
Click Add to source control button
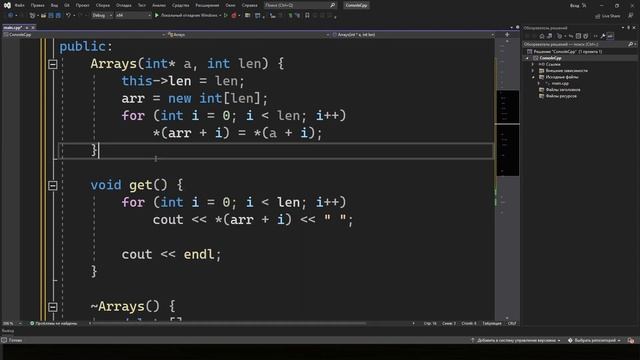point(516,340)
